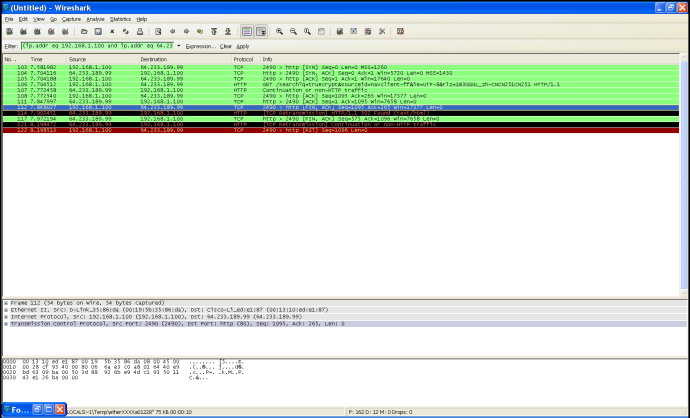Viewport: 690px width, 418px height.
Task: Open the Edit menu
Action: coord(23,19)
